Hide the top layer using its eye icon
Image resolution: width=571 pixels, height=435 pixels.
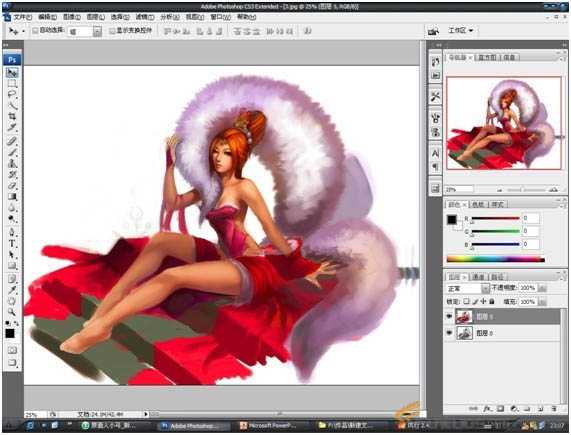[449, 316]
